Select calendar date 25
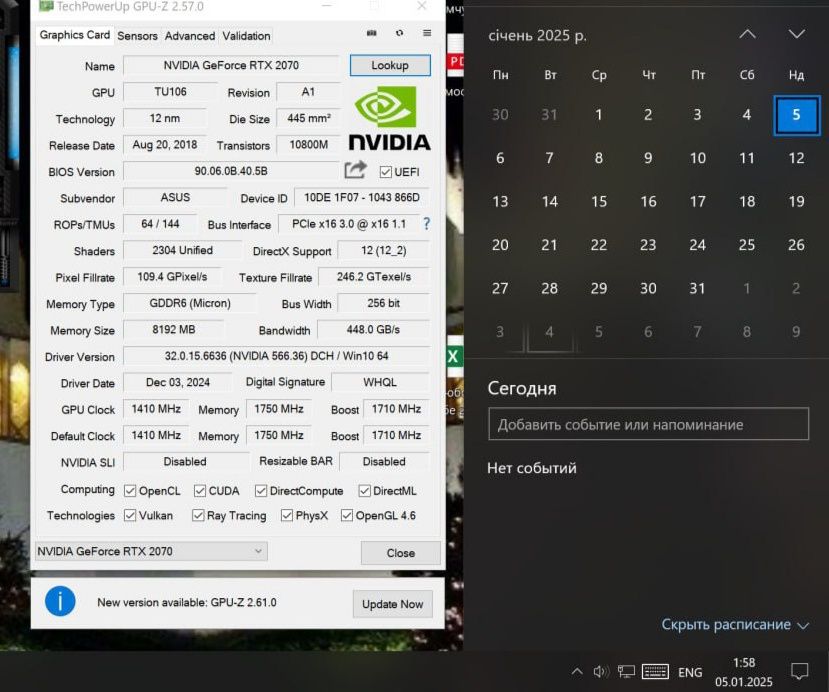The height and width of the screenshot is (692, 829). pos(747,245)
